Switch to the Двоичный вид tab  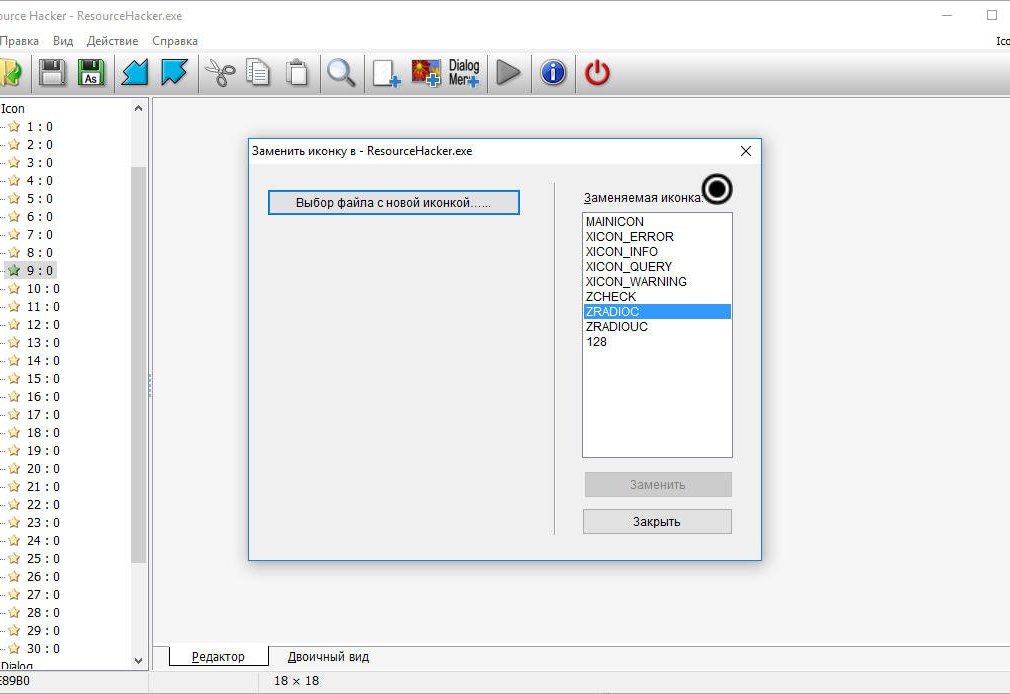click(x=328, y=657)
